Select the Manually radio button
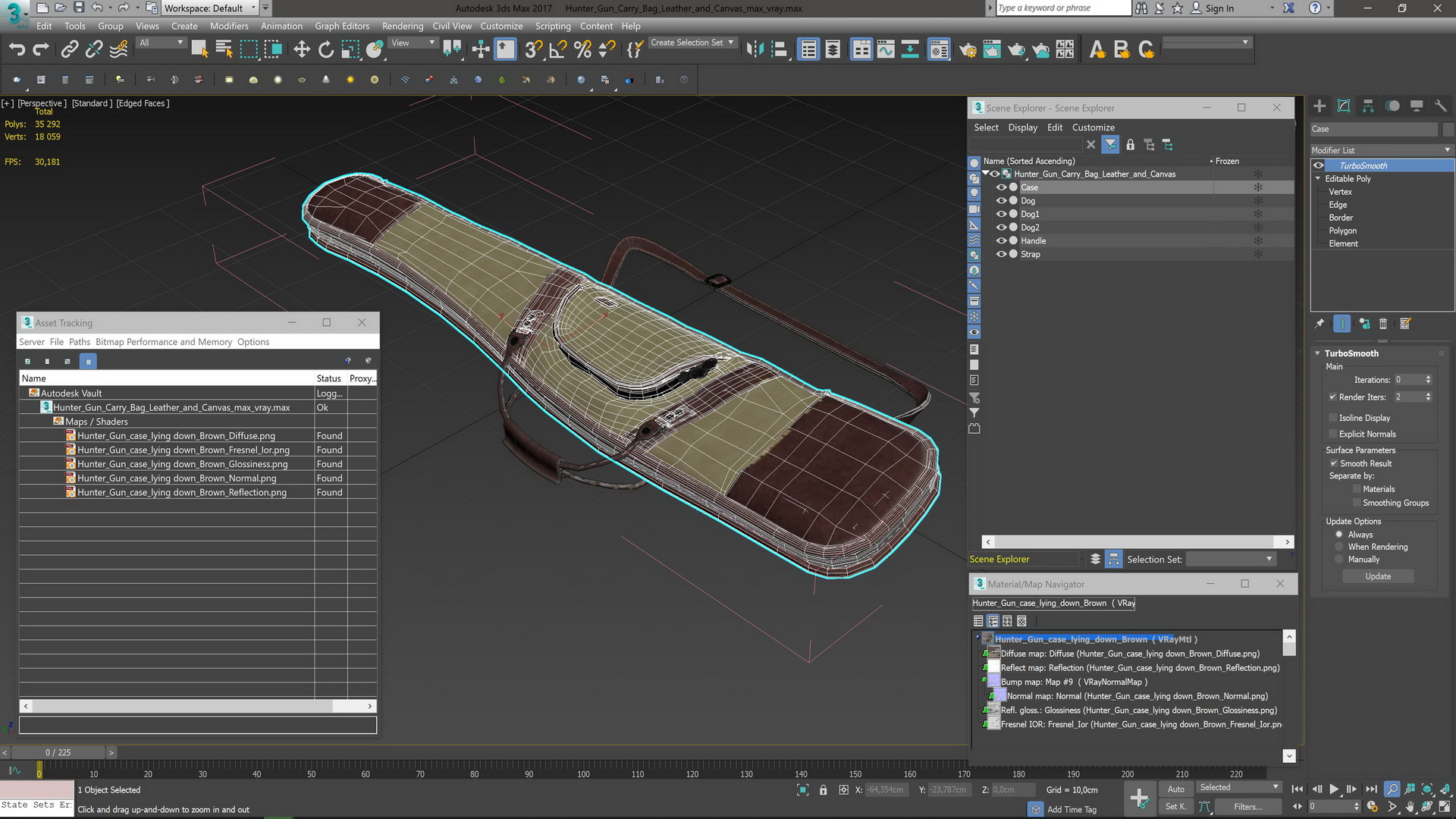This screenshot has width=1456, height=819. 1339,560
